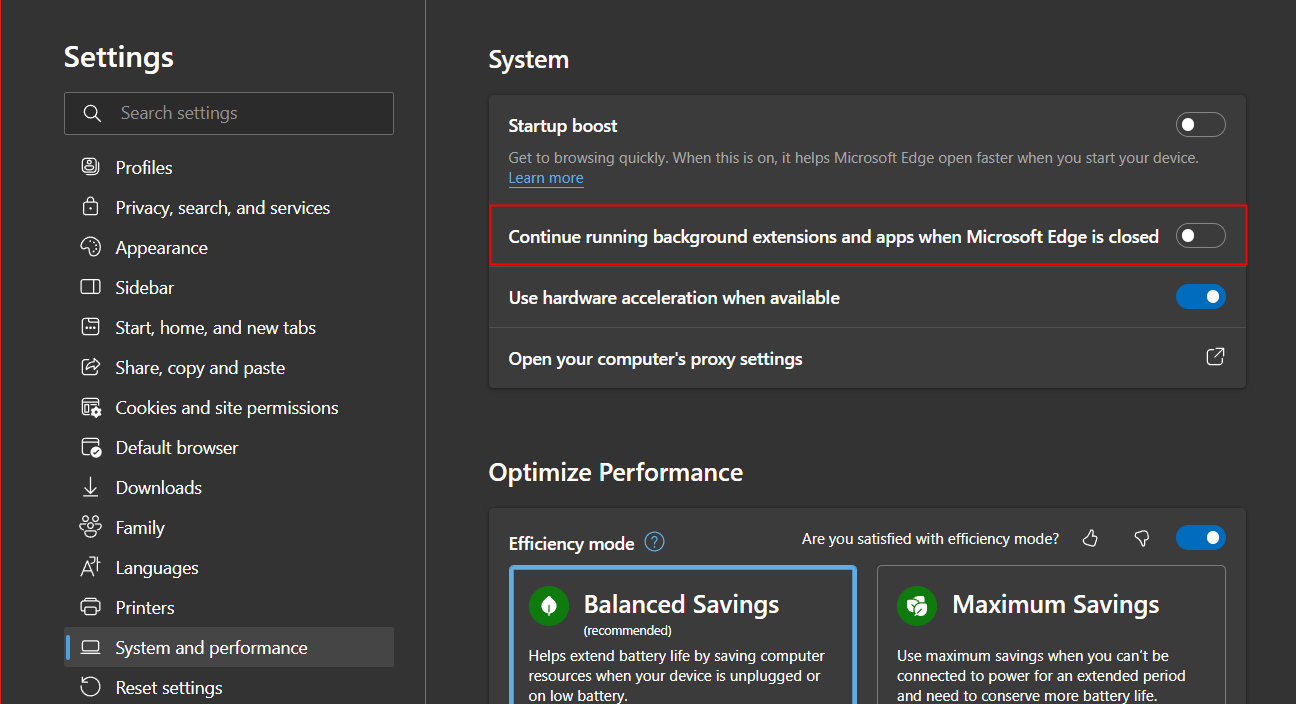
Task: Turn off hardware acceleration toggle
Action: pyautogui.click(x=1201, y=297)
